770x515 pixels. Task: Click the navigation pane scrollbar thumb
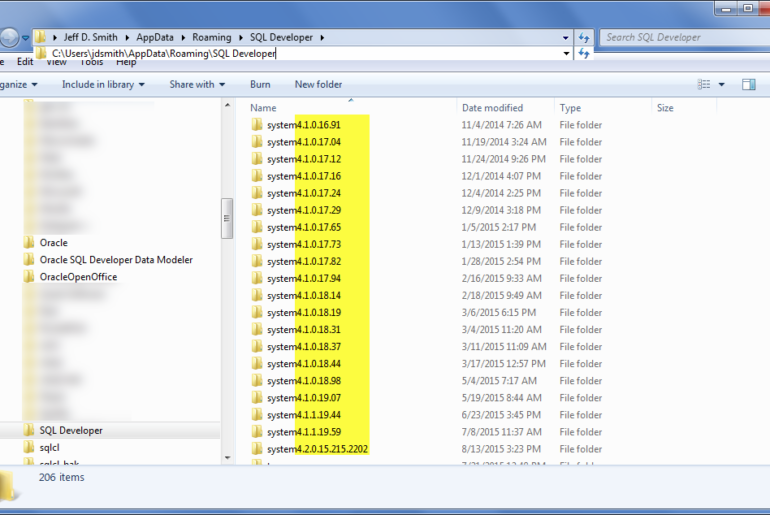pyautogui.click(x=227, y=218)
